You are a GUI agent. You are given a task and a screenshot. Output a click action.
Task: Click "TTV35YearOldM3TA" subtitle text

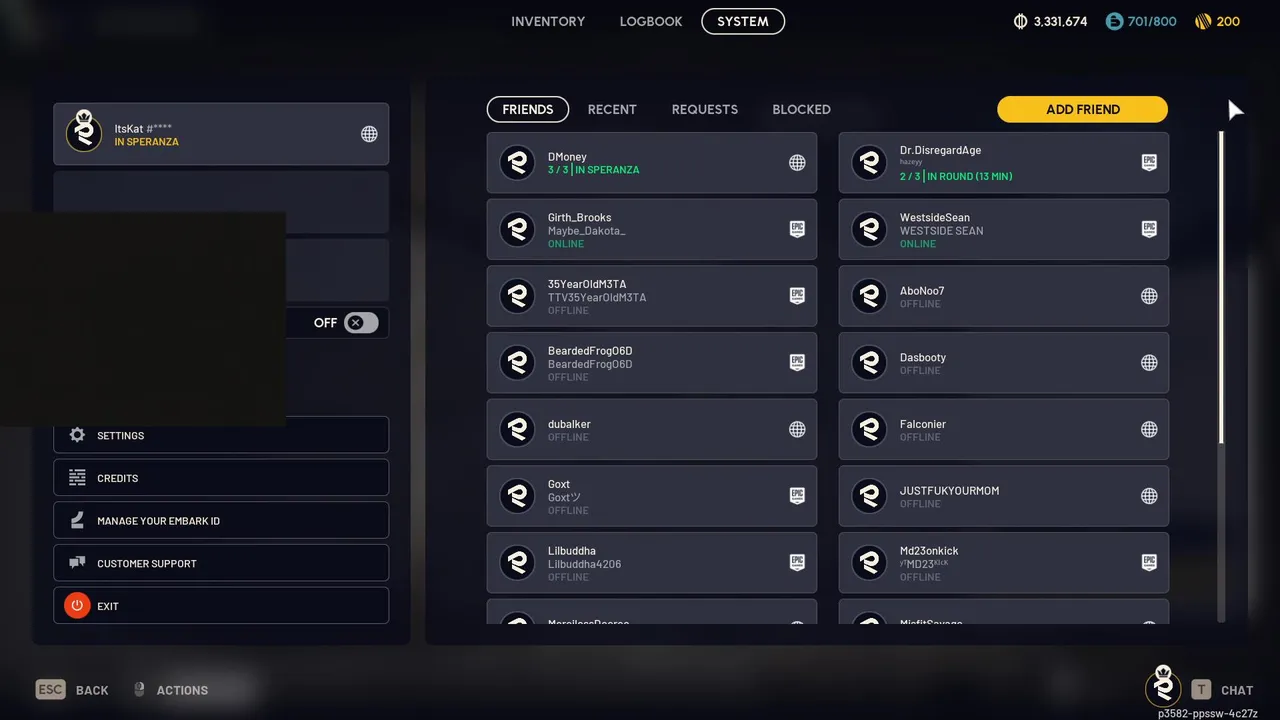tap(597, 297)
